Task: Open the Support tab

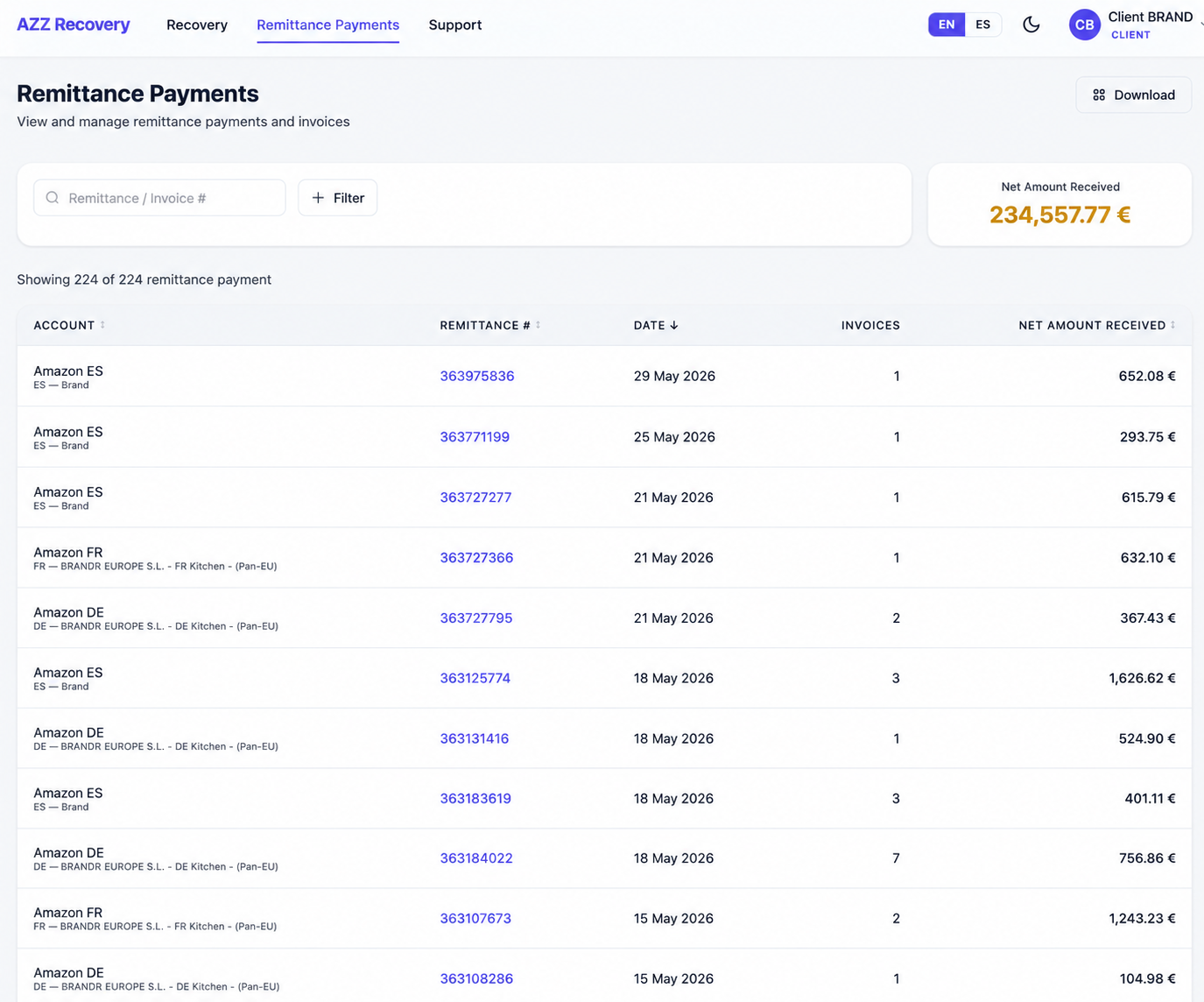Action: coord(455,25)
